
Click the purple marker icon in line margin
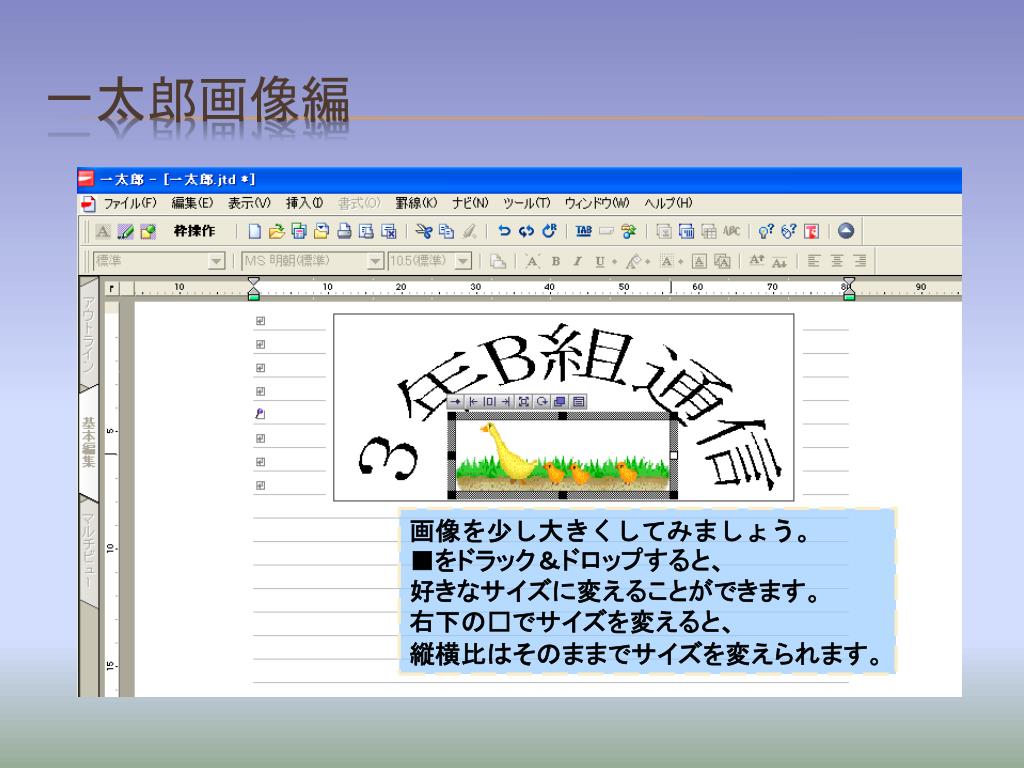coord(260,414)
